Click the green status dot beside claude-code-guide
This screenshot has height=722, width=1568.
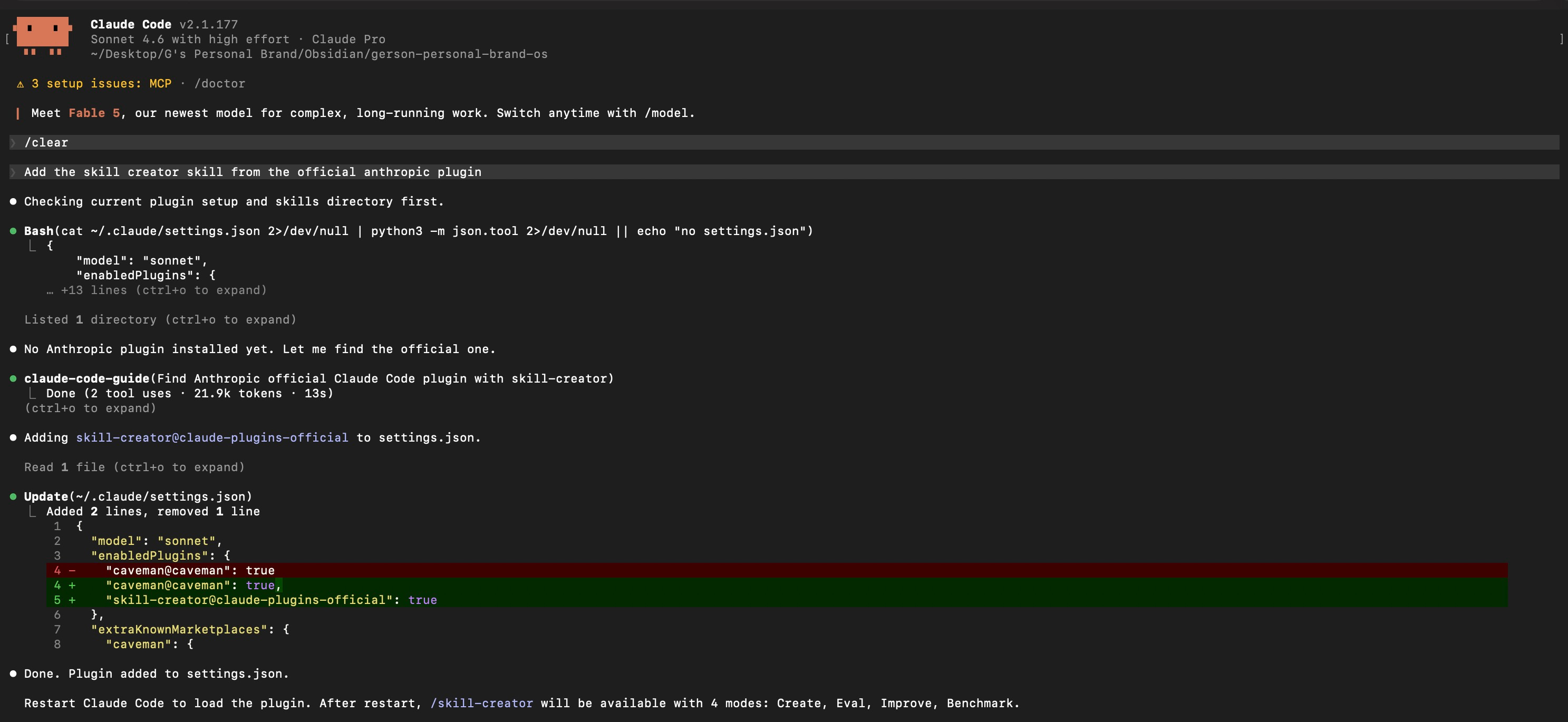pyautogui.click(x=13, y=378)
